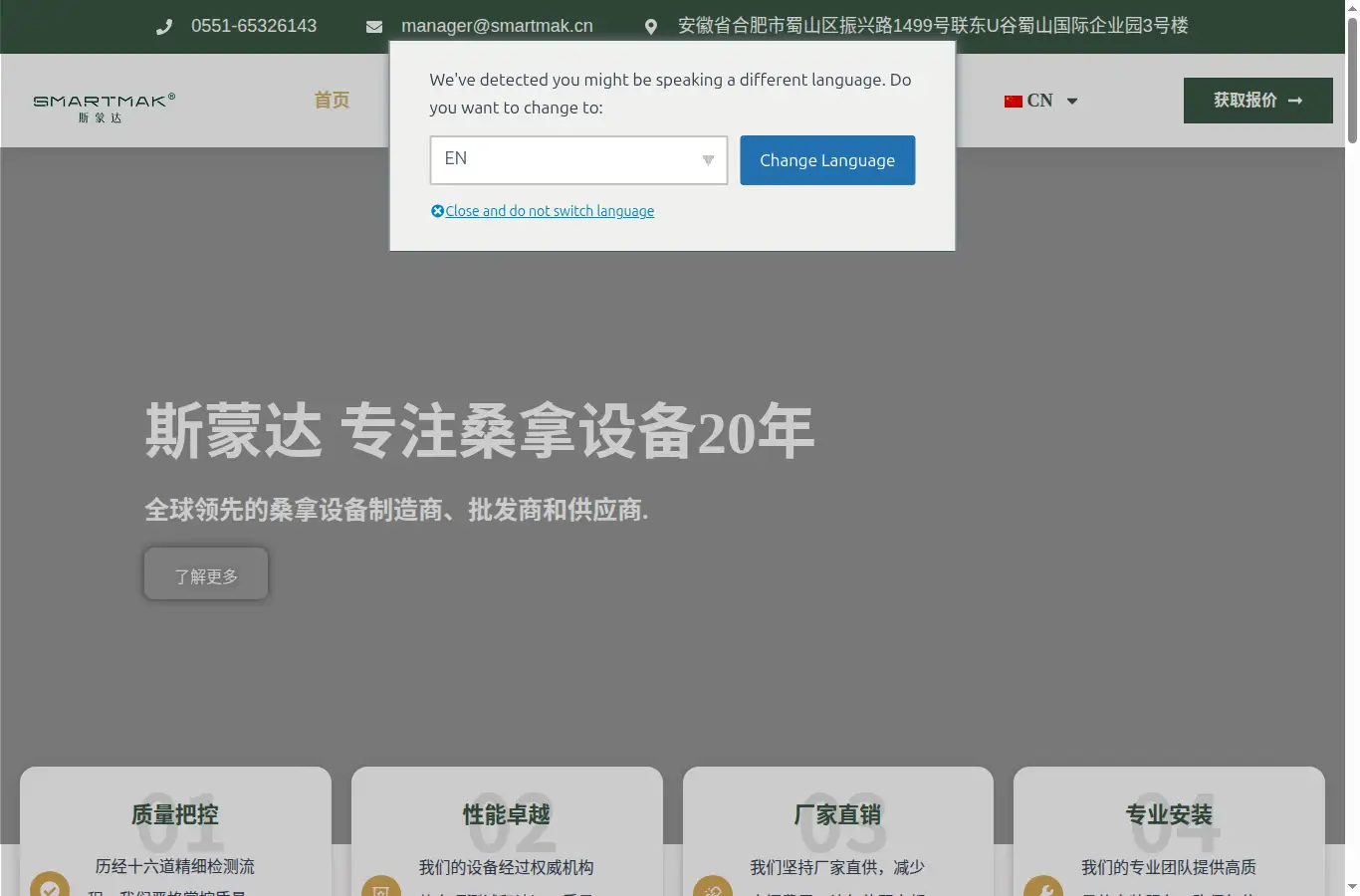This screenshot has height=896, width=1360.
Task: Expand the CN language switcher caret
Action: pyautogui.click(x=1072, y=101)
